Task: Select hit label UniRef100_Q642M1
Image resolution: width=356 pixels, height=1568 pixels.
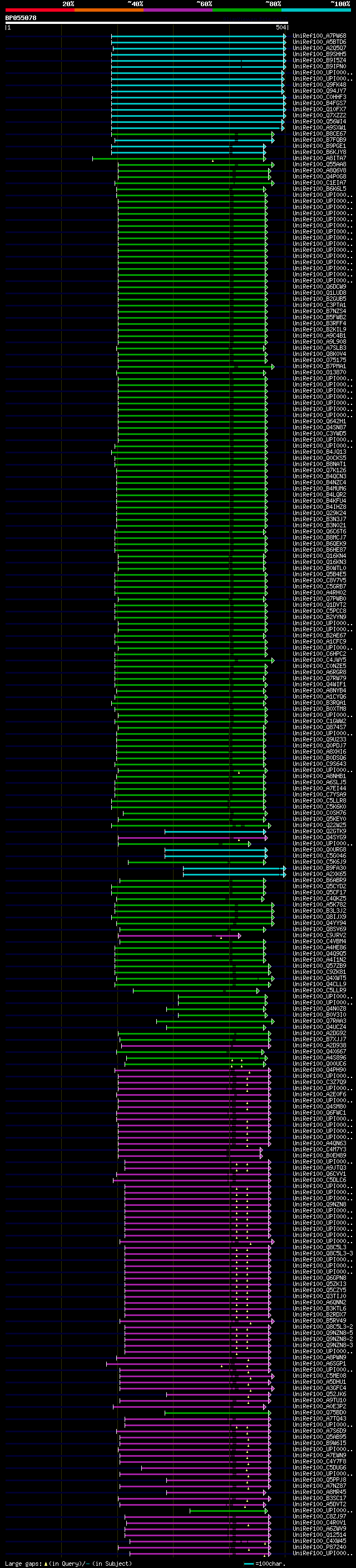Action: click(319, 421)
